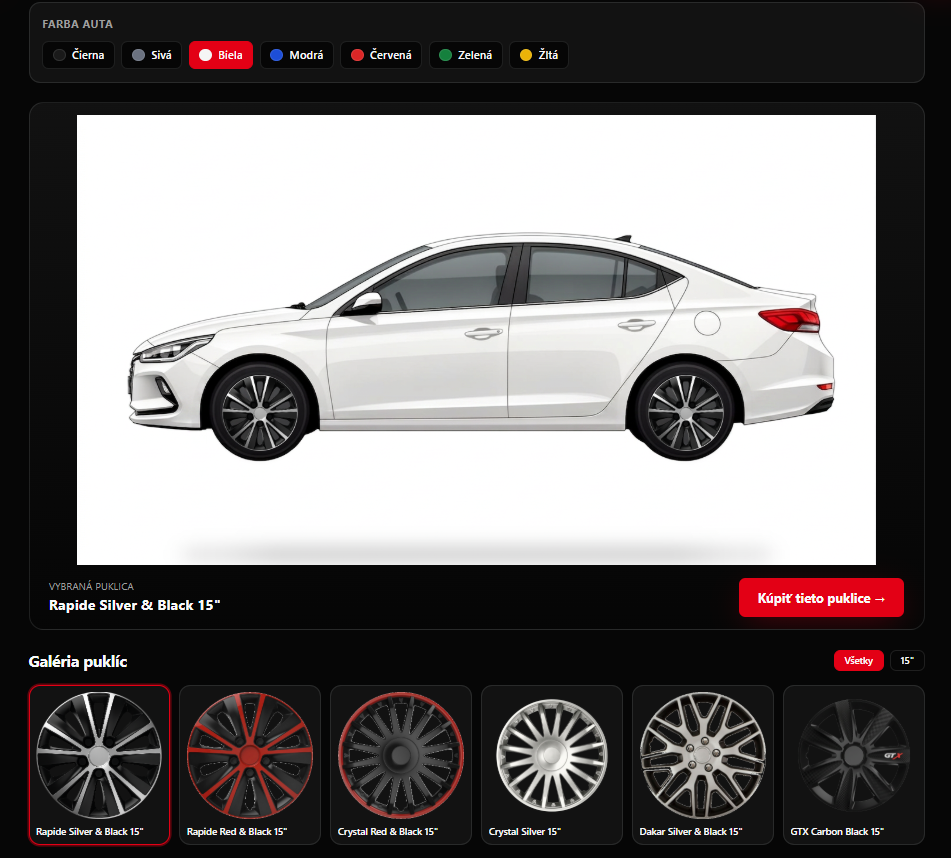Click Galéria puklíc heading
951x858 pixels.
pos(78,662)
